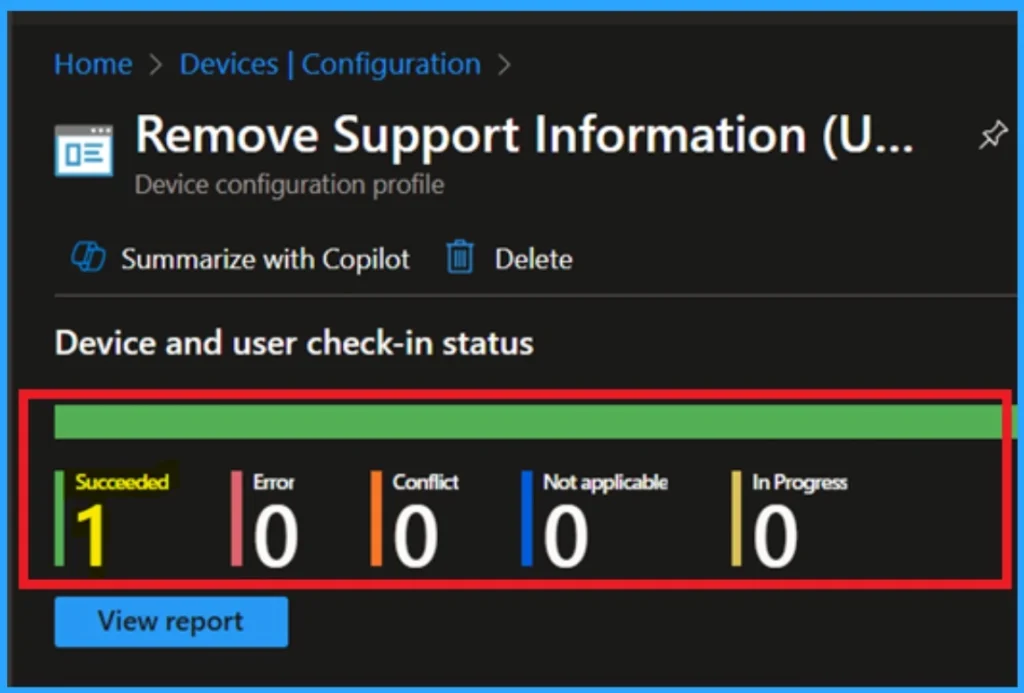Open View report
The image size is (1024, 693).
coord(170,621)
